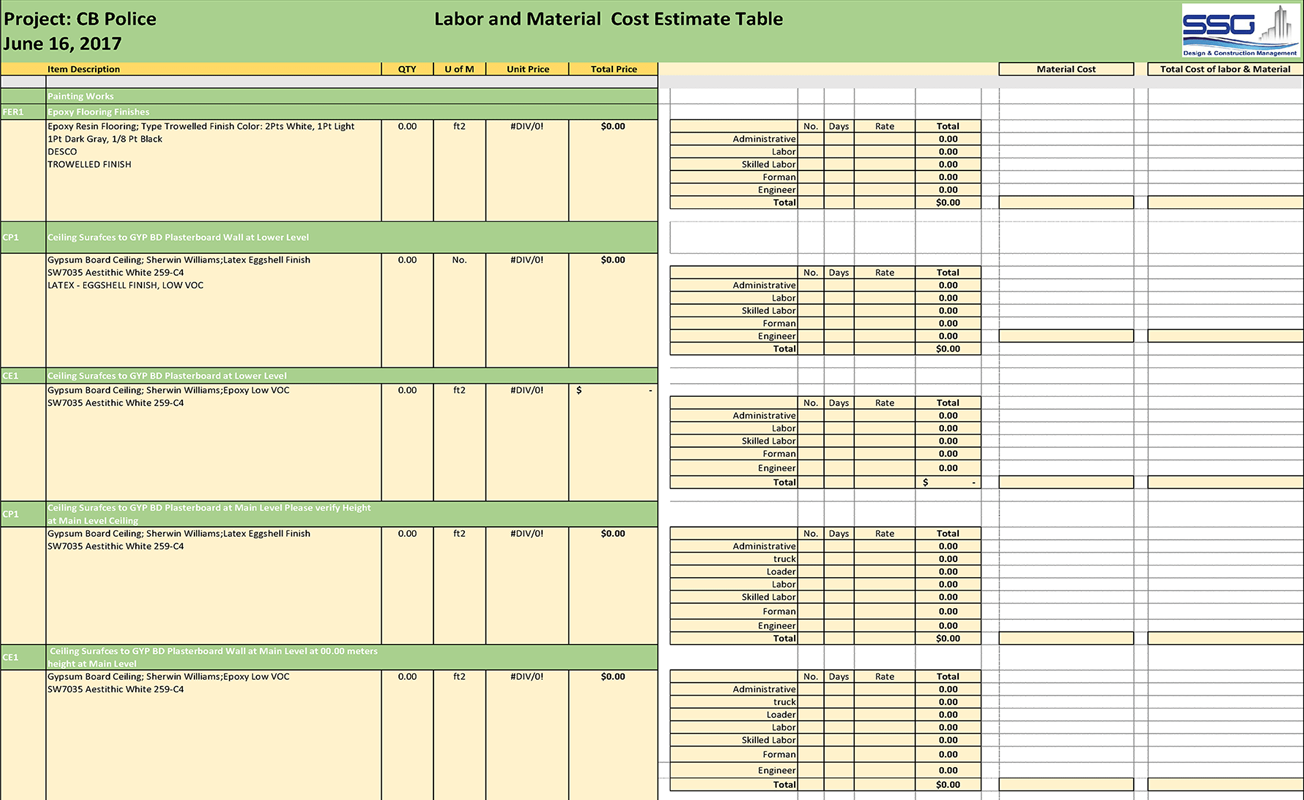Select 'truck' in the Main Level Latex Eggshell labor table
Screen dimensions: 1304x800
pyautogui.click(x=734, y=559)
